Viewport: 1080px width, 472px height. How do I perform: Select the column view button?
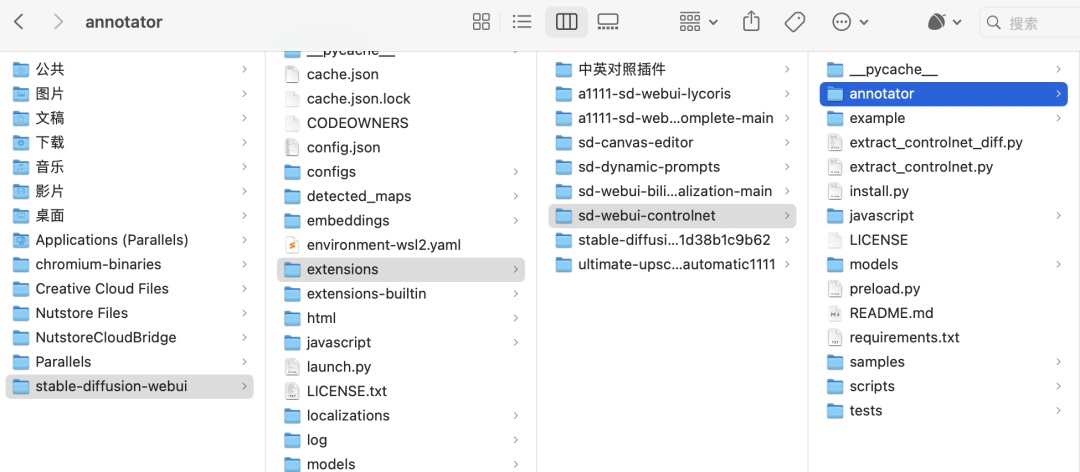pos(565,22)
